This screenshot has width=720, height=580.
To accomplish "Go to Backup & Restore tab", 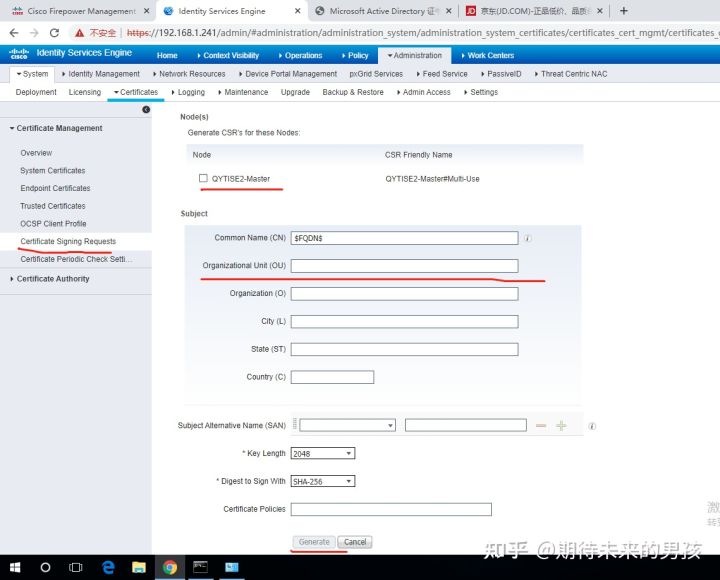I will pyautogui.click(x=353, y=92).
